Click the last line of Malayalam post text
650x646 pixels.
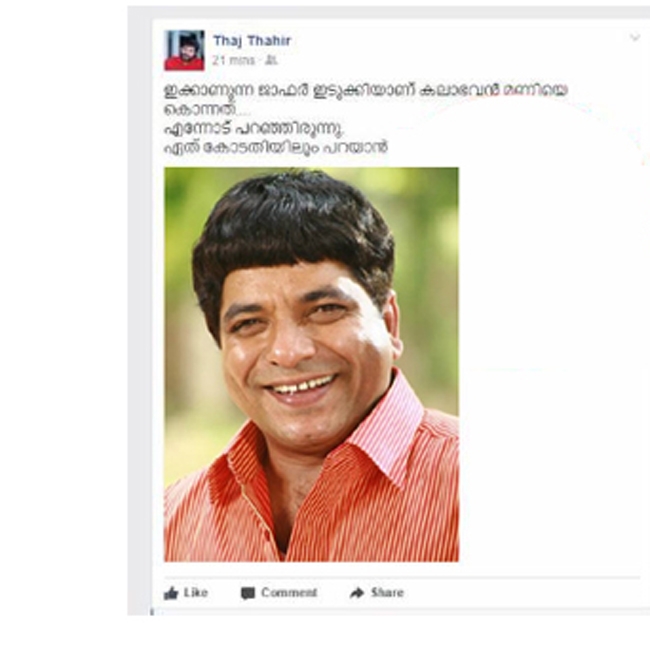pyautogui.click(x=276, y=148)
